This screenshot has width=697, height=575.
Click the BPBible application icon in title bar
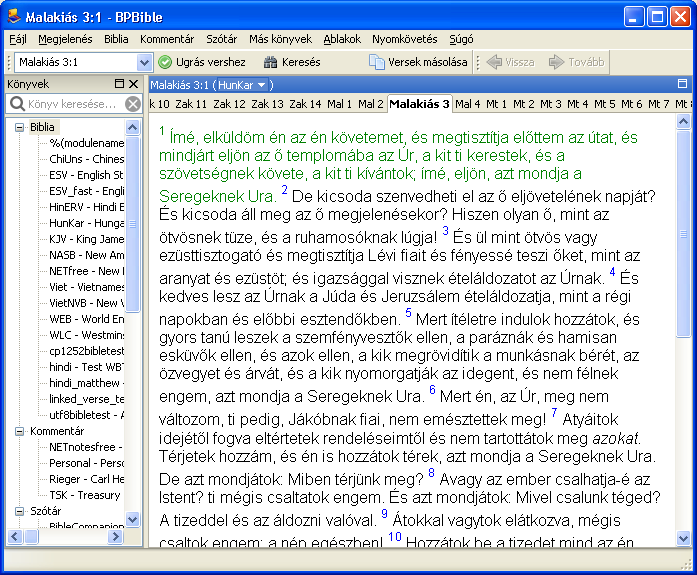tap(14, 16)
